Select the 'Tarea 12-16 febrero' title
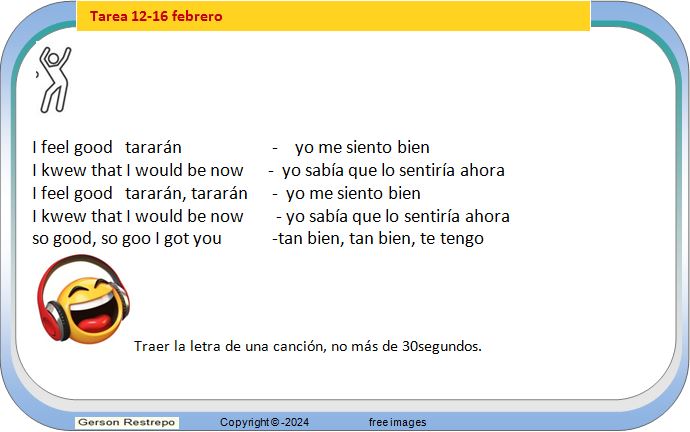 tap(156, 16)
